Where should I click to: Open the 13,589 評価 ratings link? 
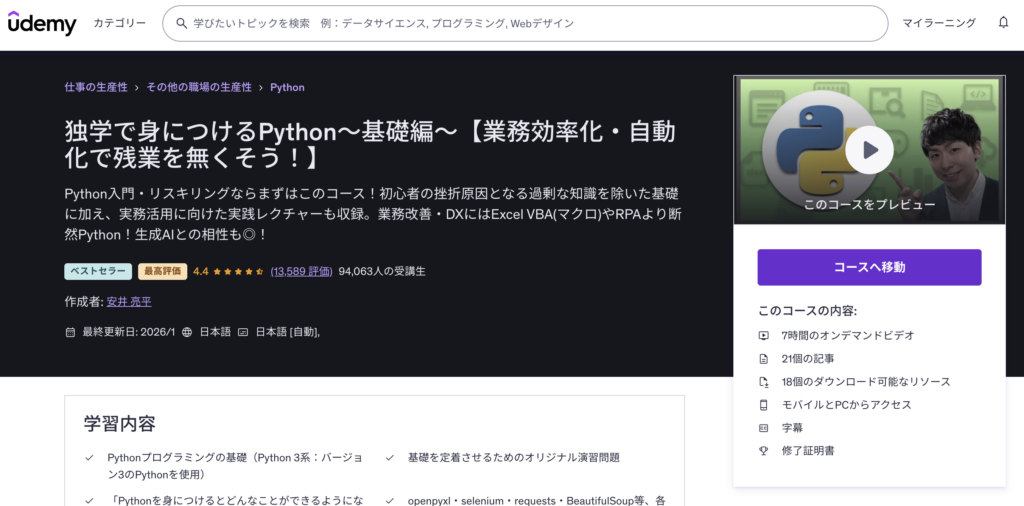(x=301, y=271)
